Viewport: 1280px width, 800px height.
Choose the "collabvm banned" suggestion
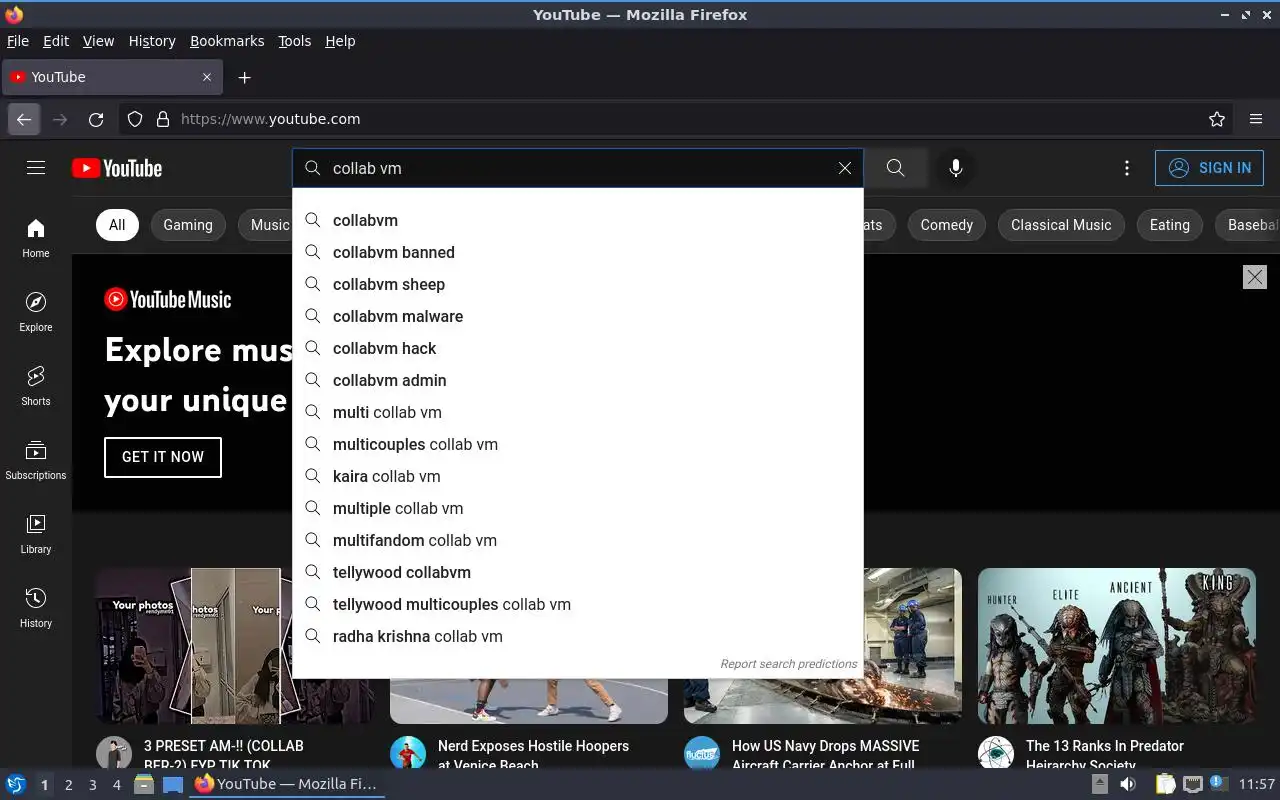coord(578,252)
